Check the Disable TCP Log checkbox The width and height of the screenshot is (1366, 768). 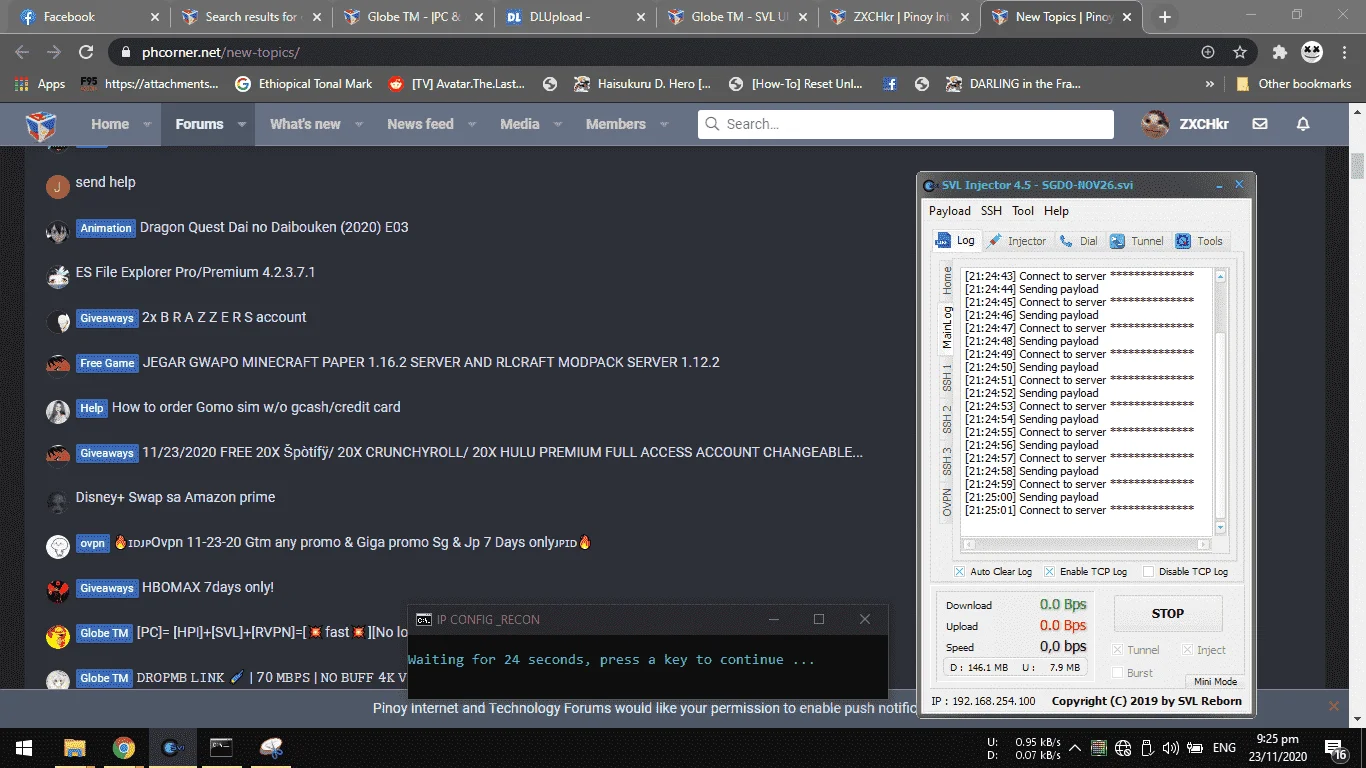pos(1149,572)
